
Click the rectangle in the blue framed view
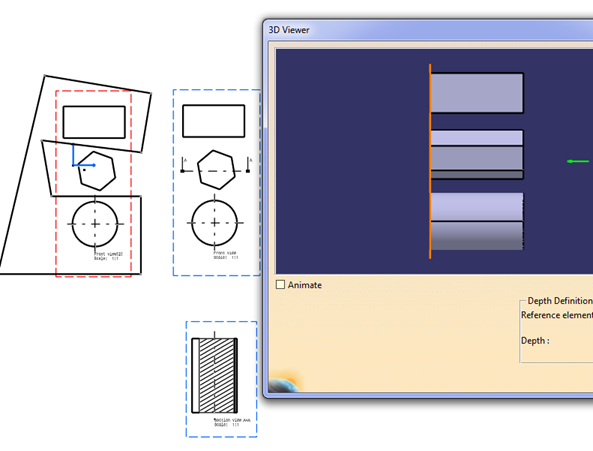[214, 121]
